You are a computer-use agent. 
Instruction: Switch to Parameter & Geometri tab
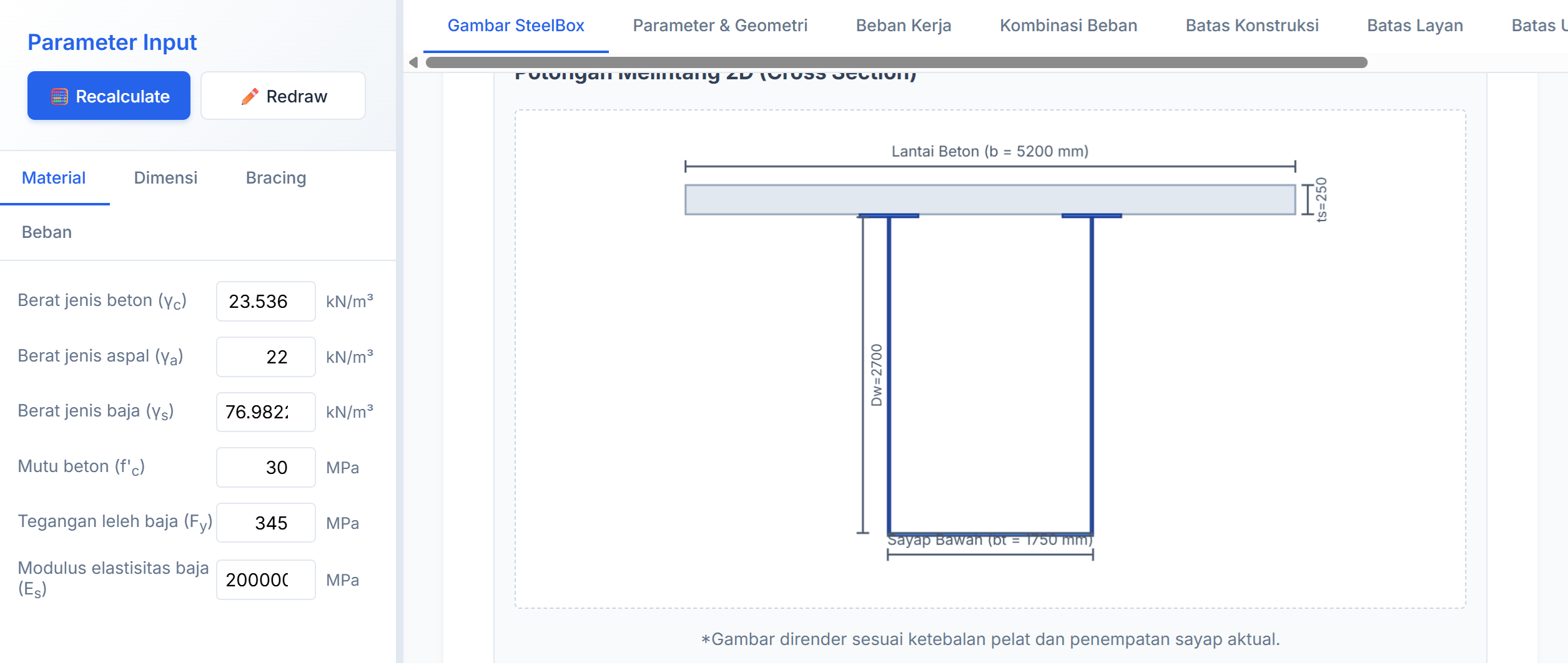point(720,26)
